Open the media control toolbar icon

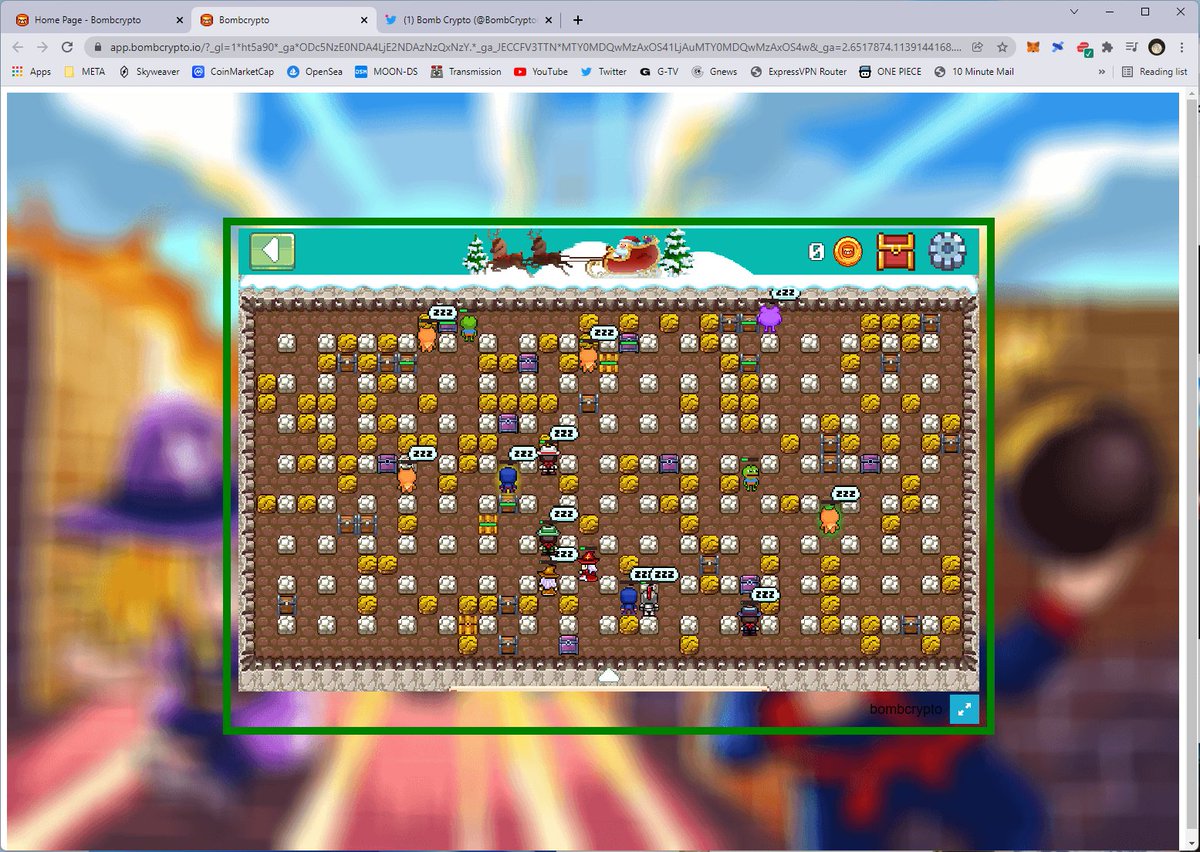(1131, 47)
